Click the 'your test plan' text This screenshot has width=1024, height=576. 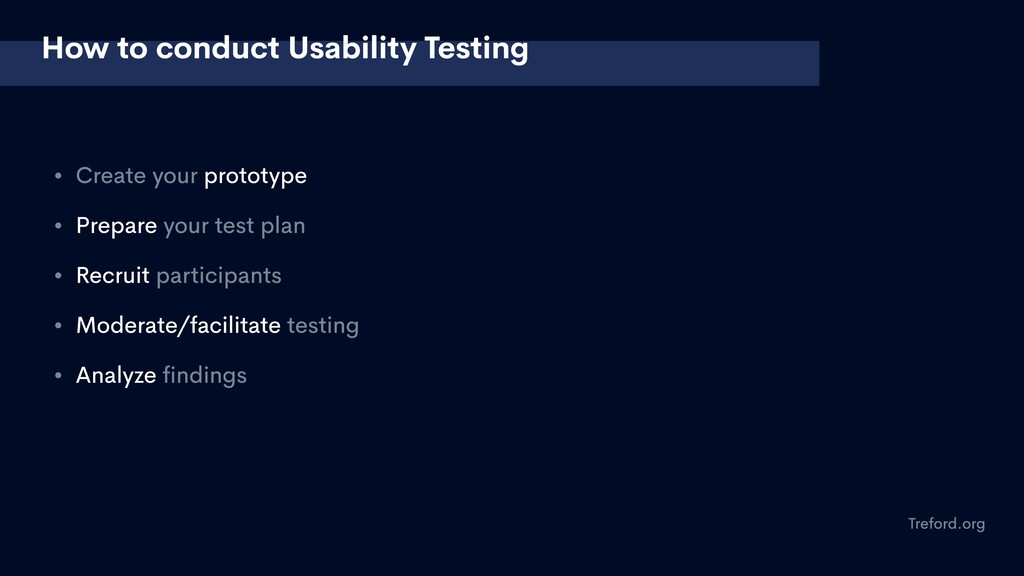(x=234, y=227)
